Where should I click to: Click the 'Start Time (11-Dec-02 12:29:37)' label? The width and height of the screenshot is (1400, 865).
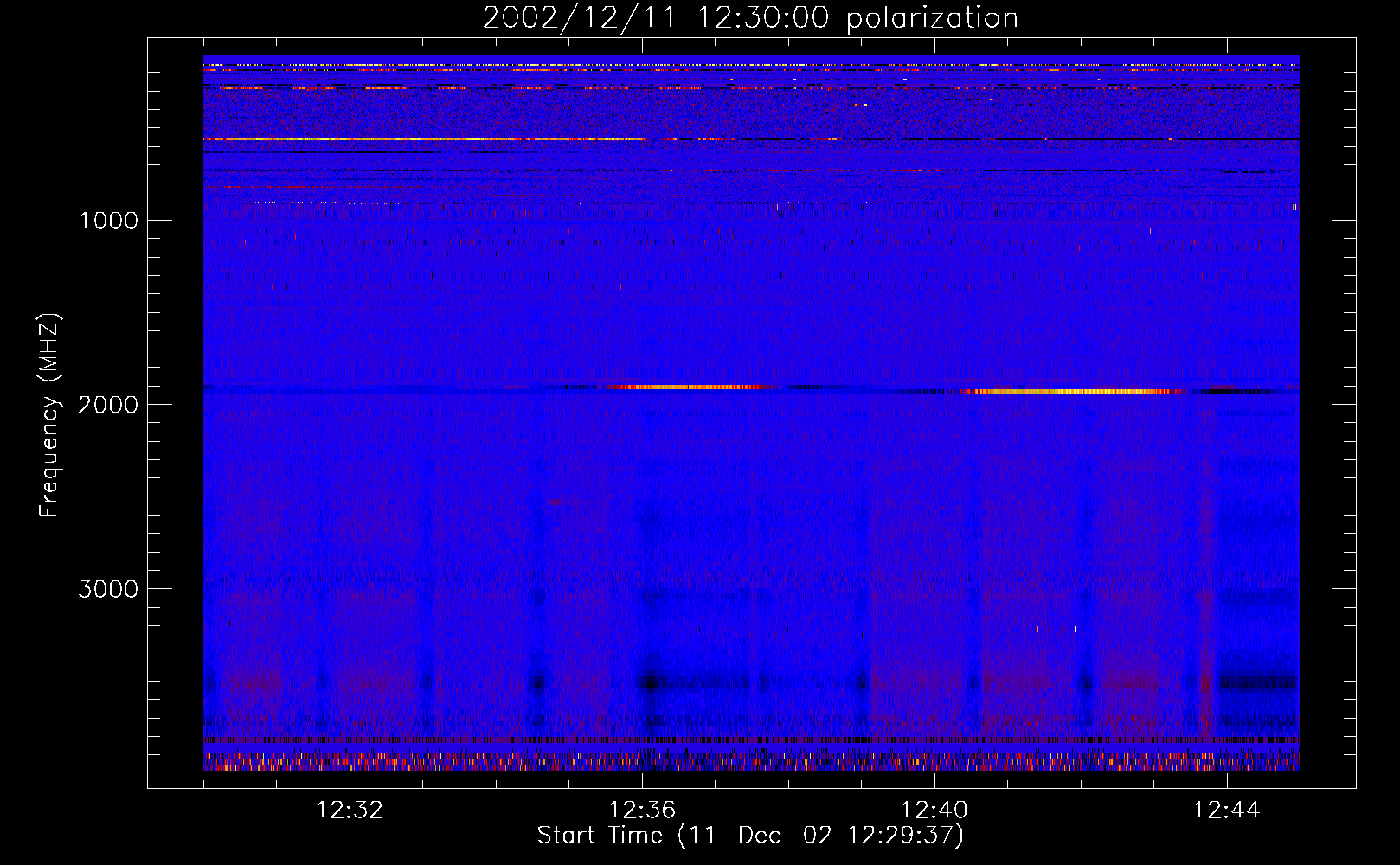750,836
